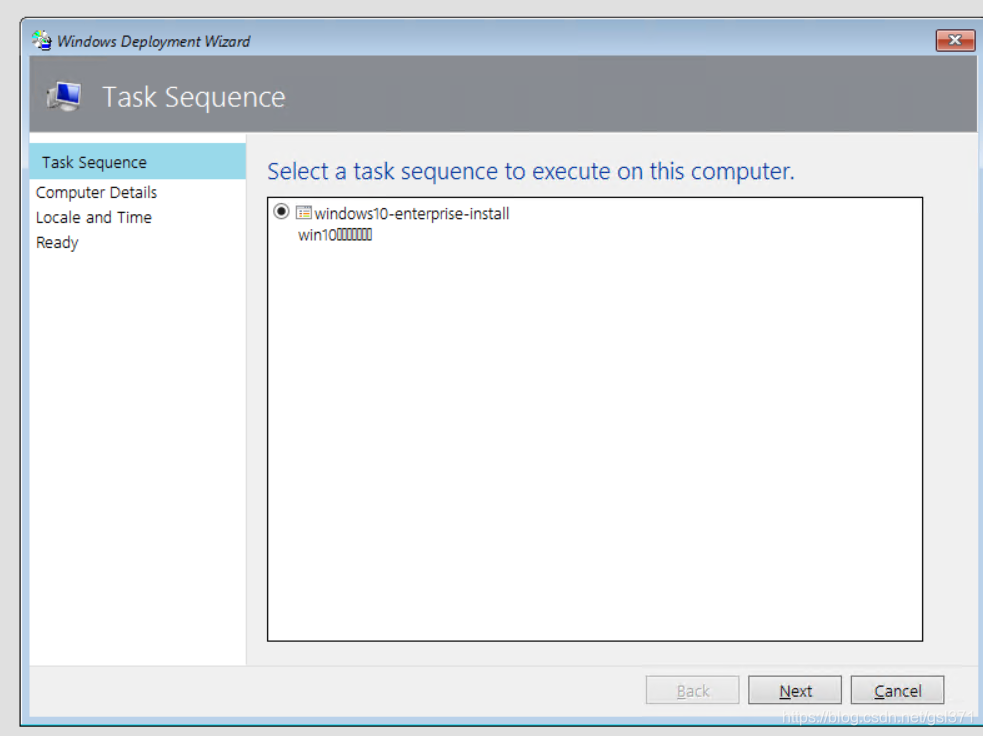Click the computer icon in the Task Sequence header
983x736 pixels.
[x=64, y=97]
